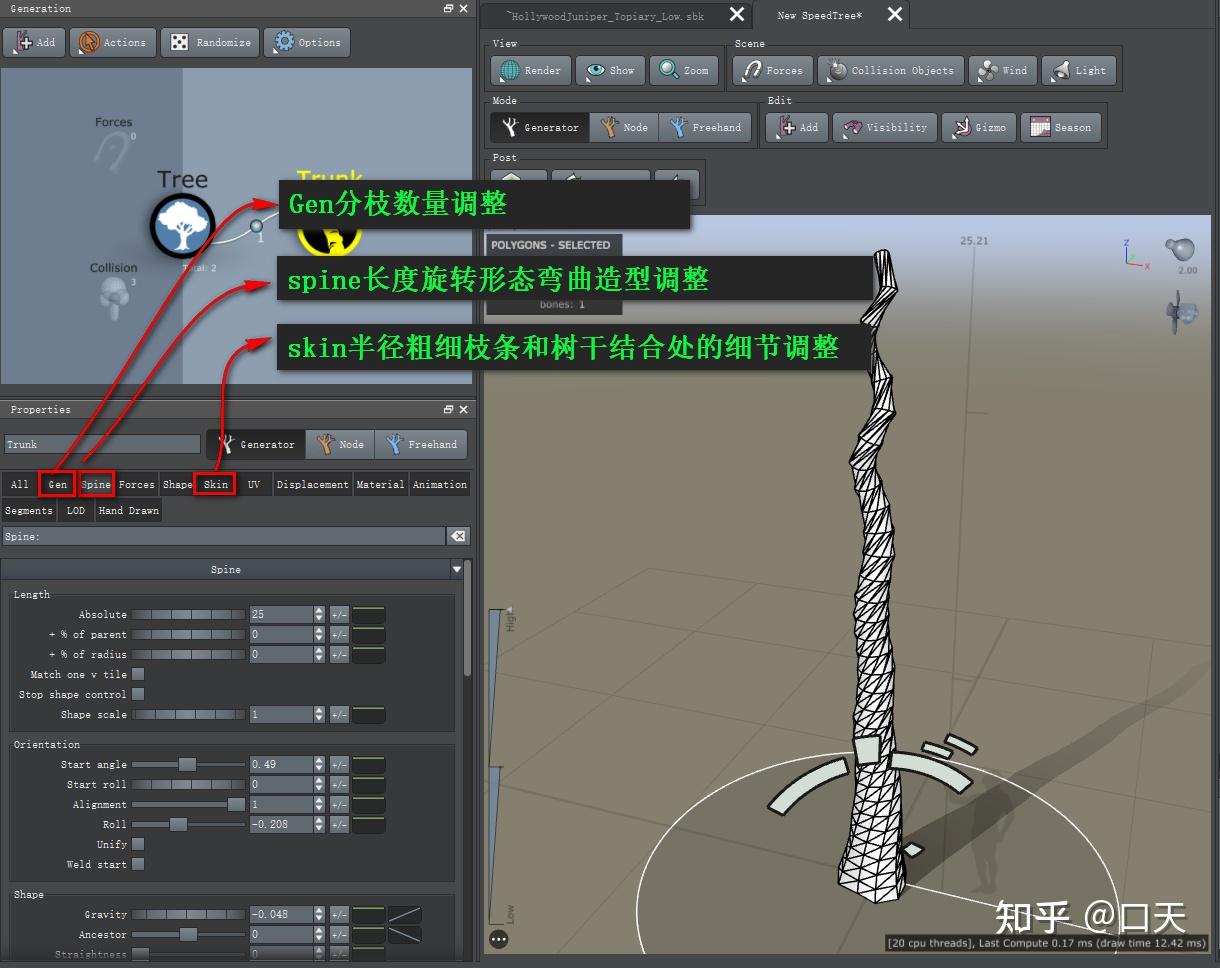This screenshot has width=1220, height=968.
Task: Toggle Match one v tile checkbox
Action: (x=138, y=674)
